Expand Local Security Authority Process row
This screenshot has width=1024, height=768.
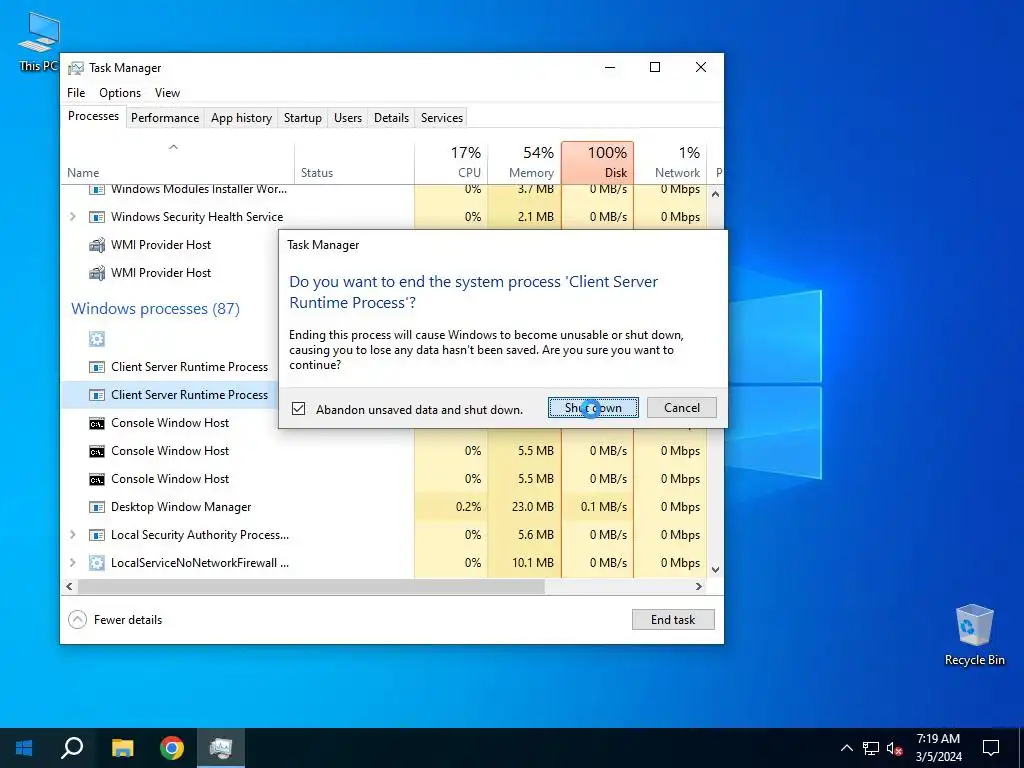click(72, 534)
